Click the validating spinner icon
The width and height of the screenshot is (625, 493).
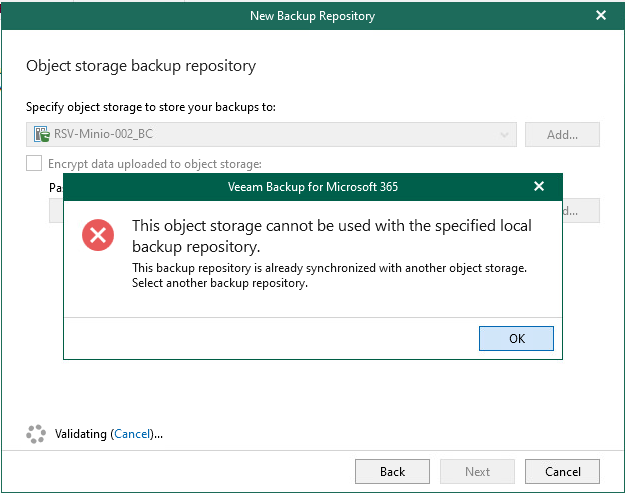point(36,434)
